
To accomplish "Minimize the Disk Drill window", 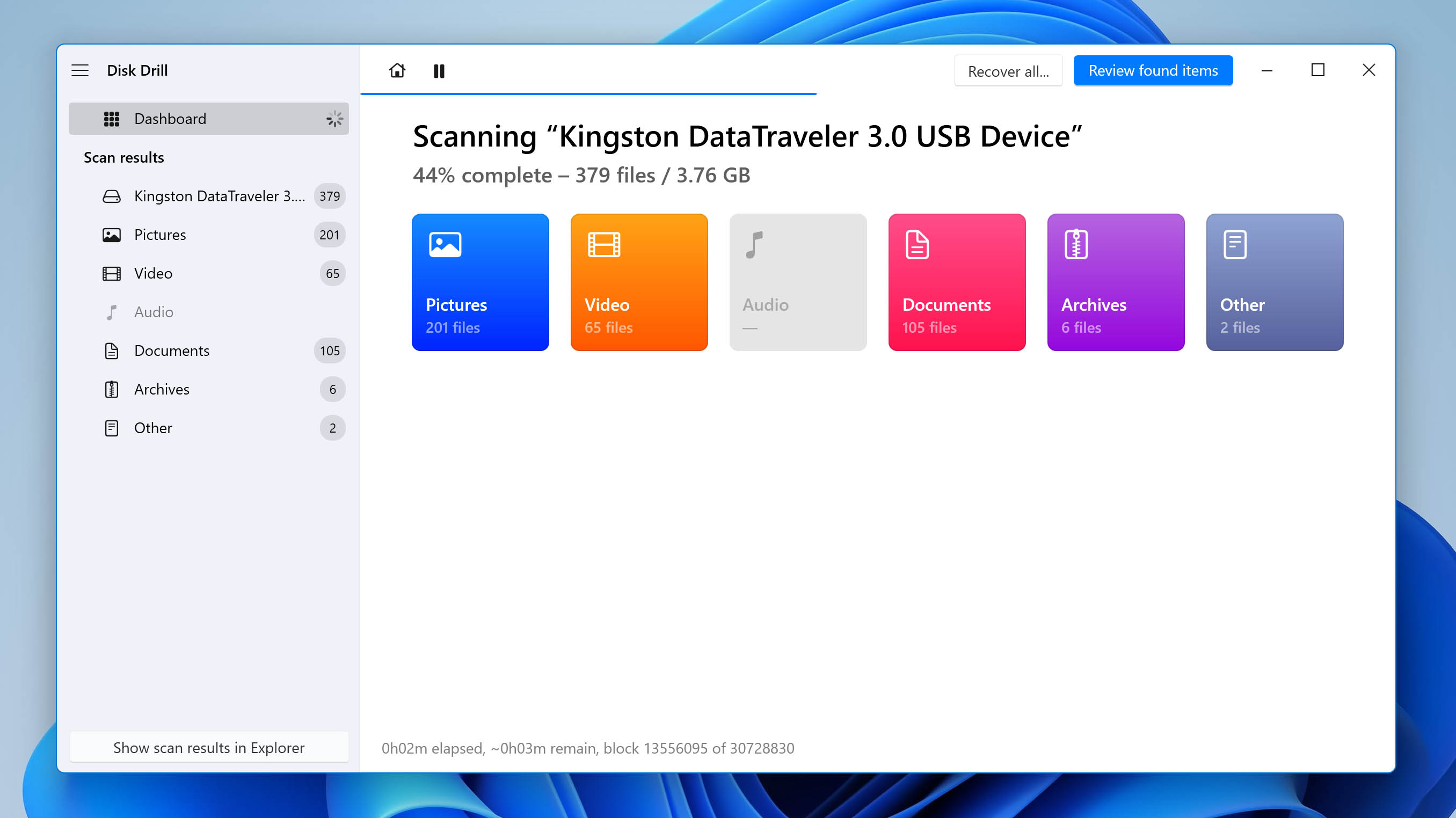I will 1266,71.
